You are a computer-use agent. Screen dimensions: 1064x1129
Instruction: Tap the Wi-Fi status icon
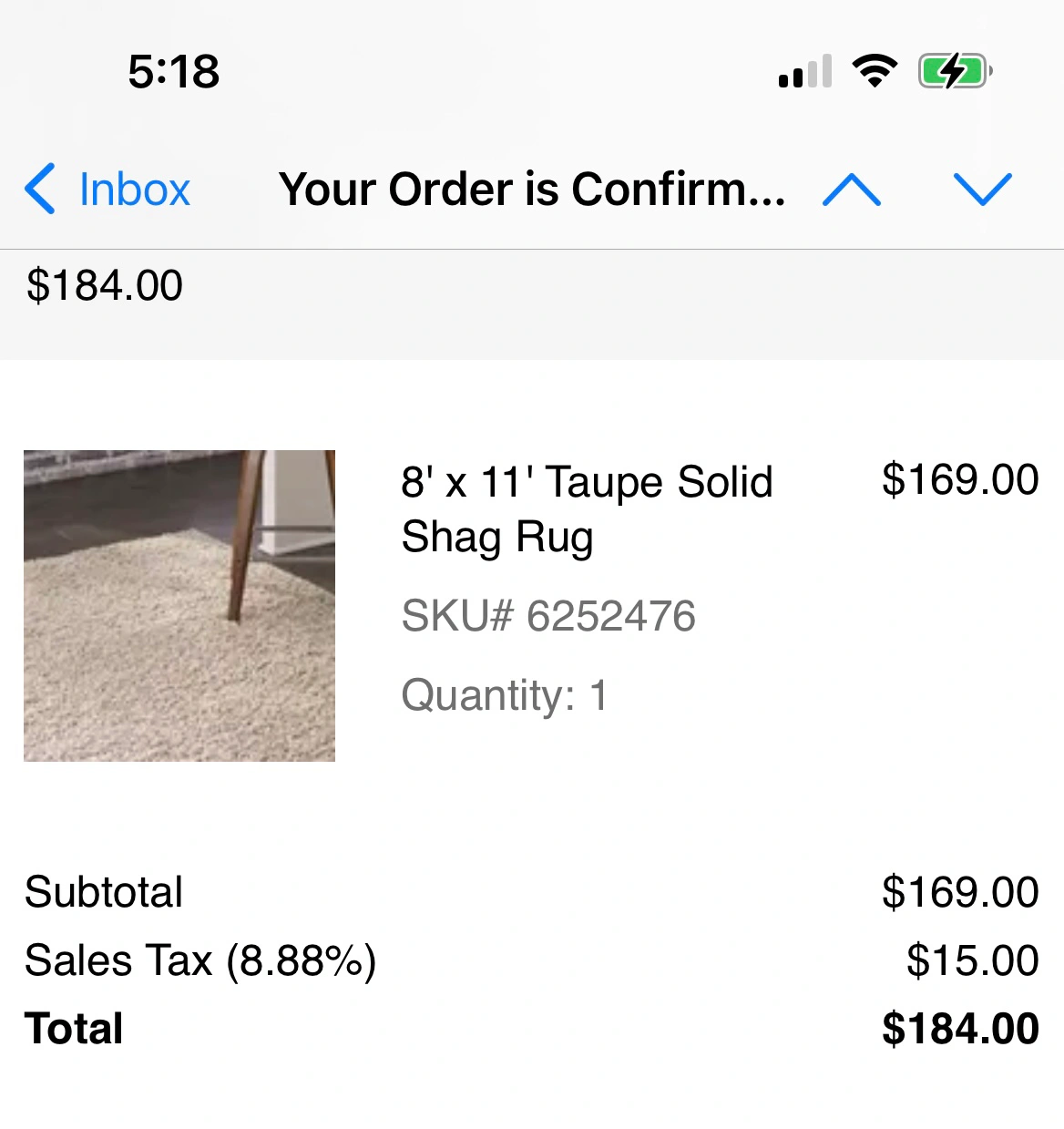(x=875, y=71)
